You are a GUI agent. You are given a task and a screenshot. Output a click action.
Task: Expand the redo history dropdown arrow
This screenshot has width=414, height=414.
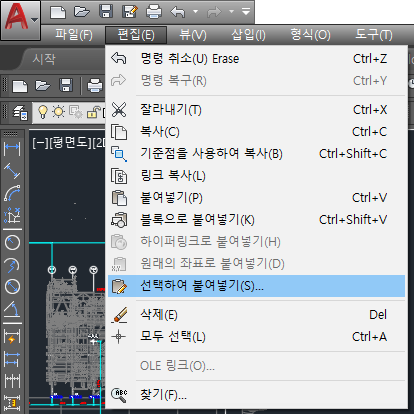coord(231,12)
